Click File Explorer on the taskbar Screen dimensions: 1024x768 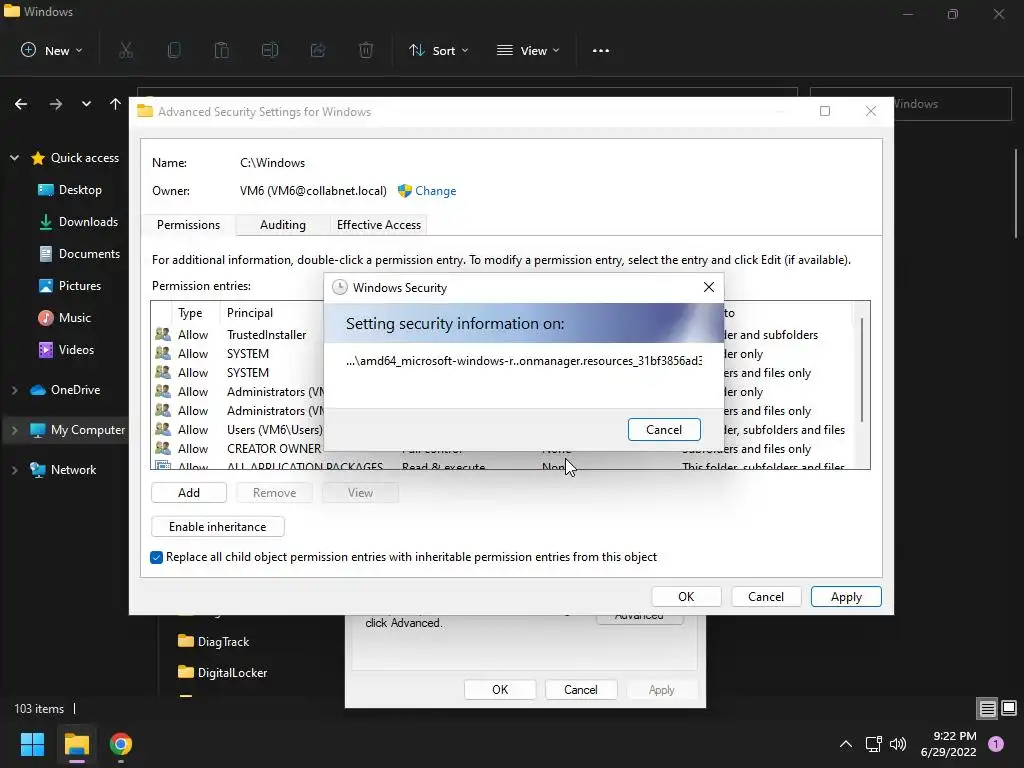(x=76, y=744)
